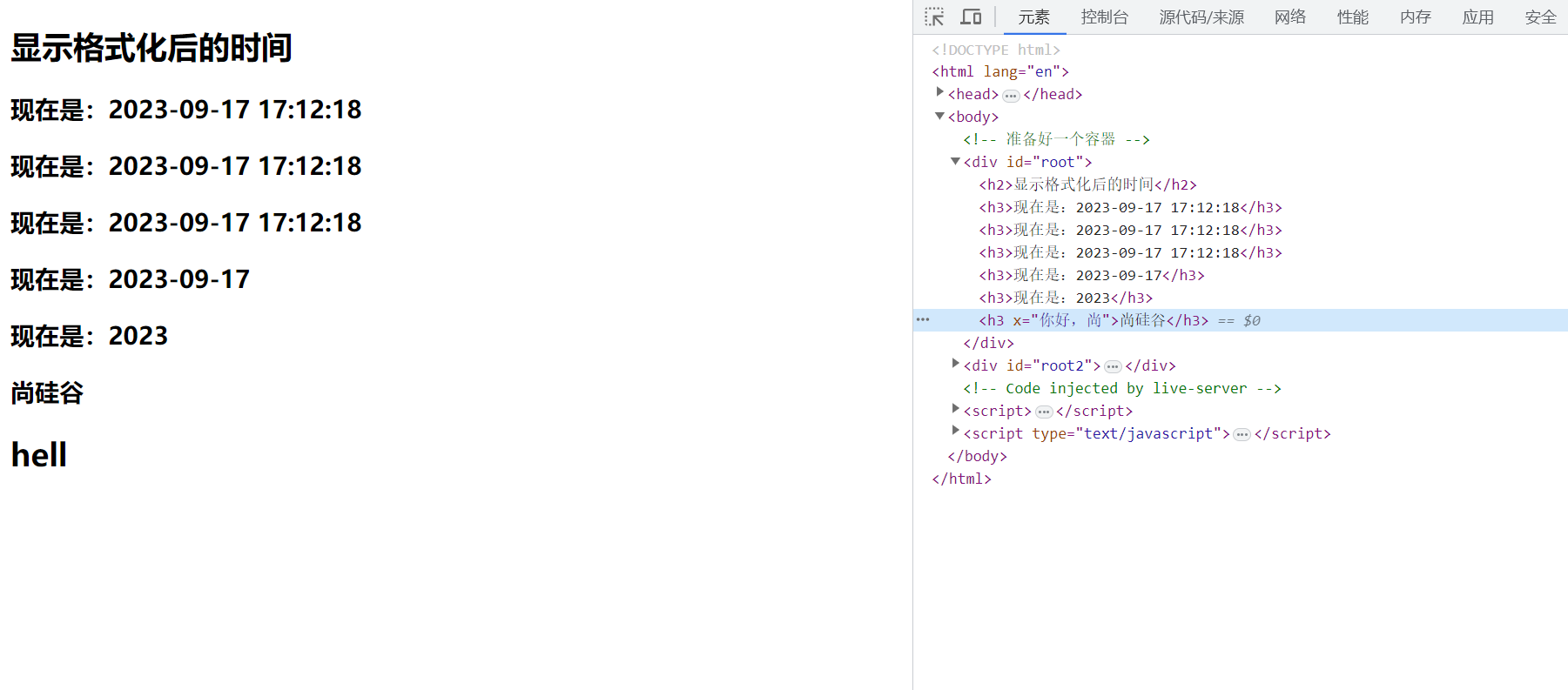Select the live-server injected comment

pos(1122,388)
